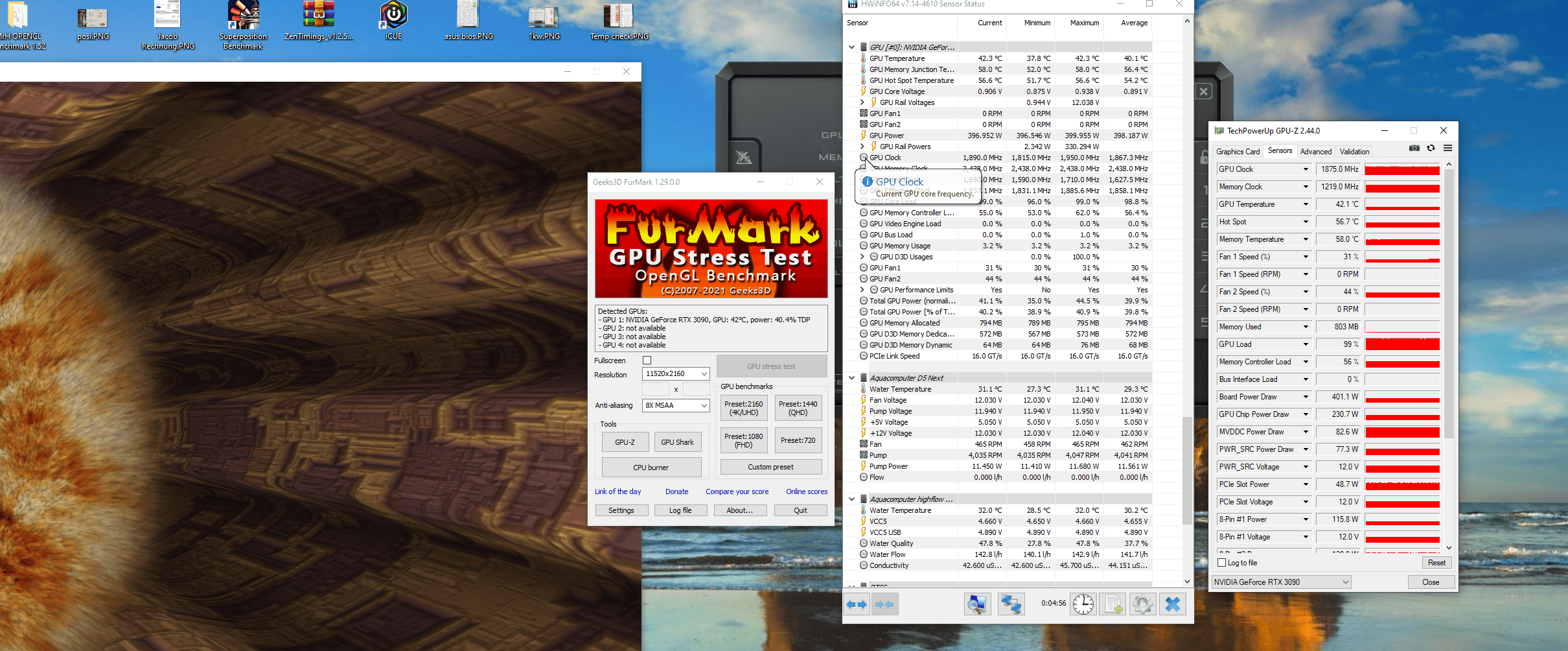Collapse Aquacomputer D5 Next section
The width and height of the screenshot is (1568, 651).
pos(851,378)
